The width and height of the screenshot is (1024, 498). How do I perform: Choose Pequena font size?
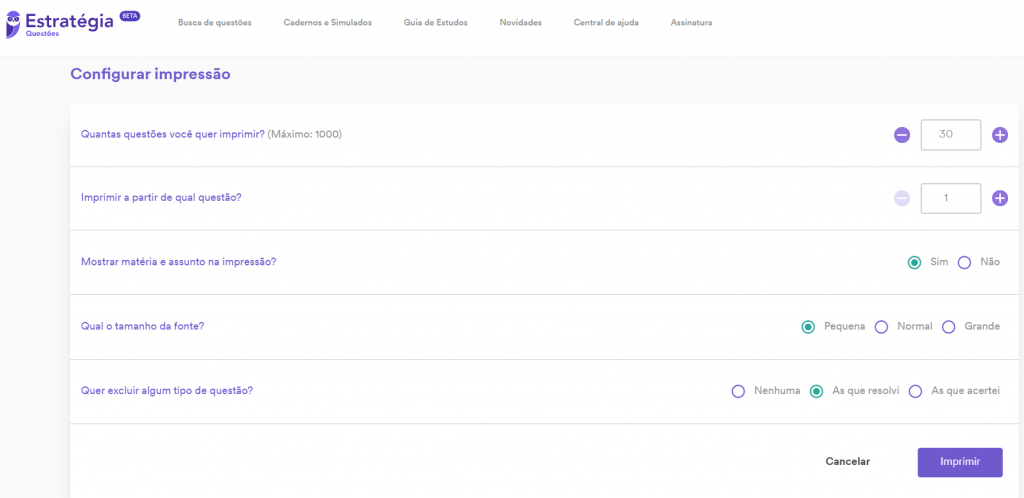click(808, 327)
